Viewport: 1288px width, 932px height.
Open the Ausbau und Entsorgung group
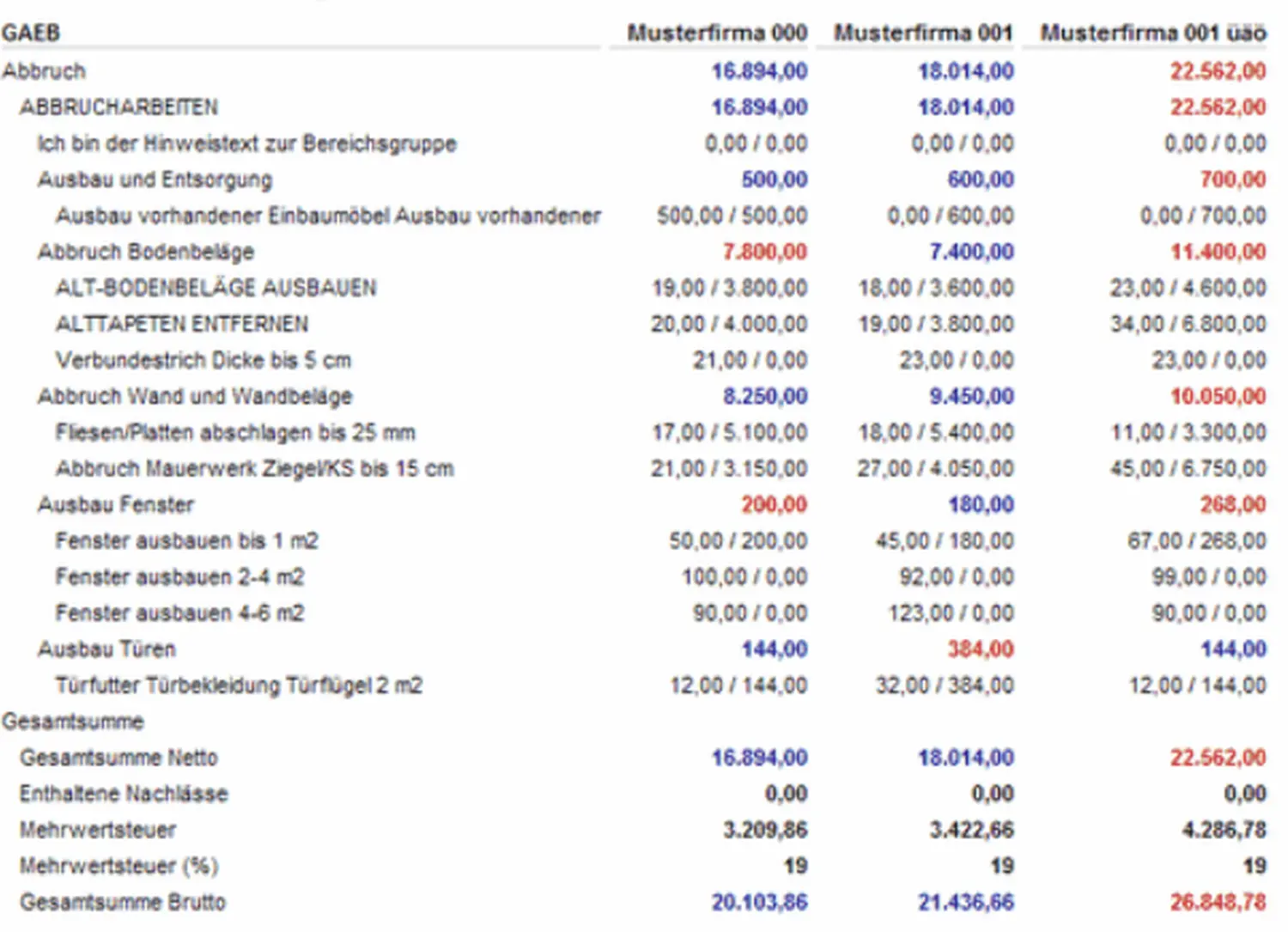(x=155, y=180)
